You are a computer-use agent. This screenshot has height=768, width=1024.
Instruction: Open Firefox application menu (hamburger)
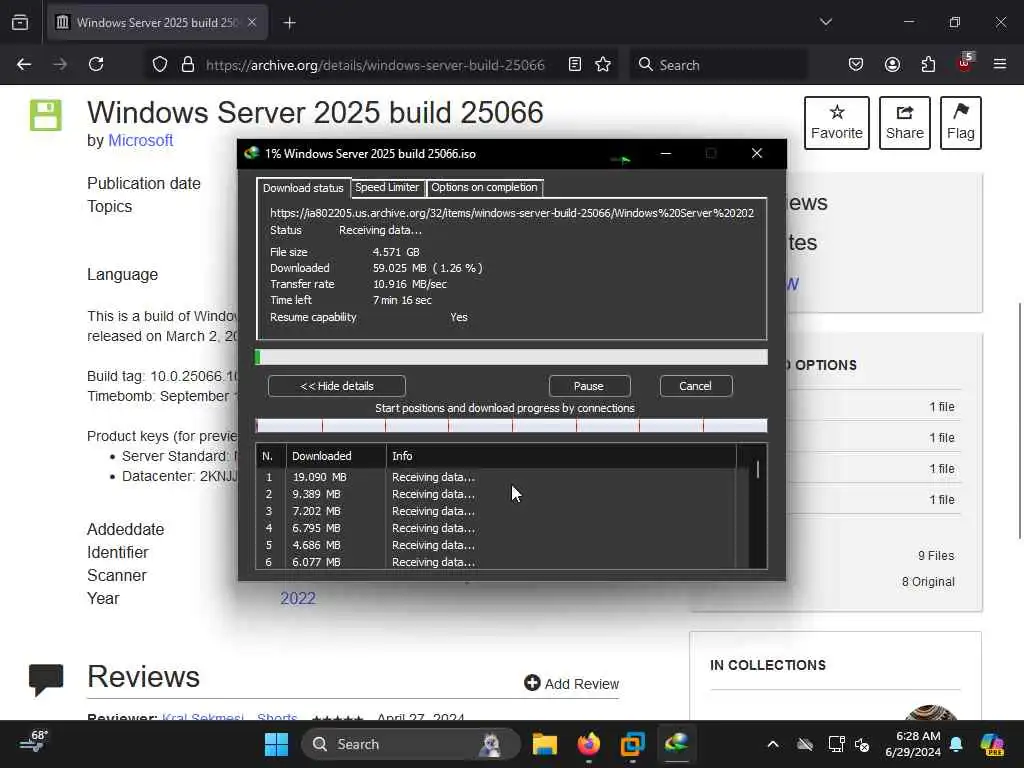(1000, 65)
